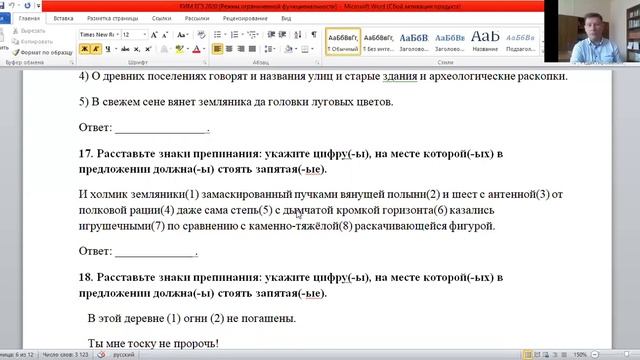Open the font name dropdown Times New Roman
The width and height of the screenshot is (640, 360).
[118, 35]
